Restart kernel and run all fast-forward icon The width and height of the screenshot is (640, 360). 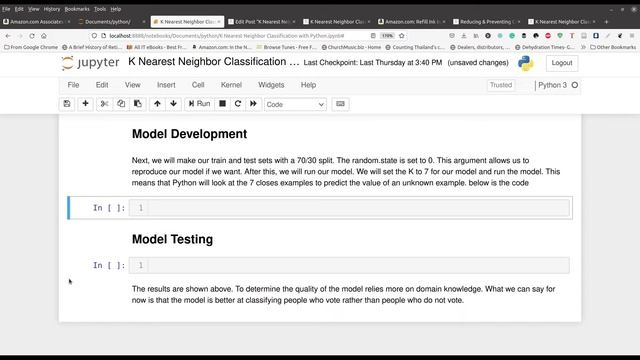click(253, 104)
